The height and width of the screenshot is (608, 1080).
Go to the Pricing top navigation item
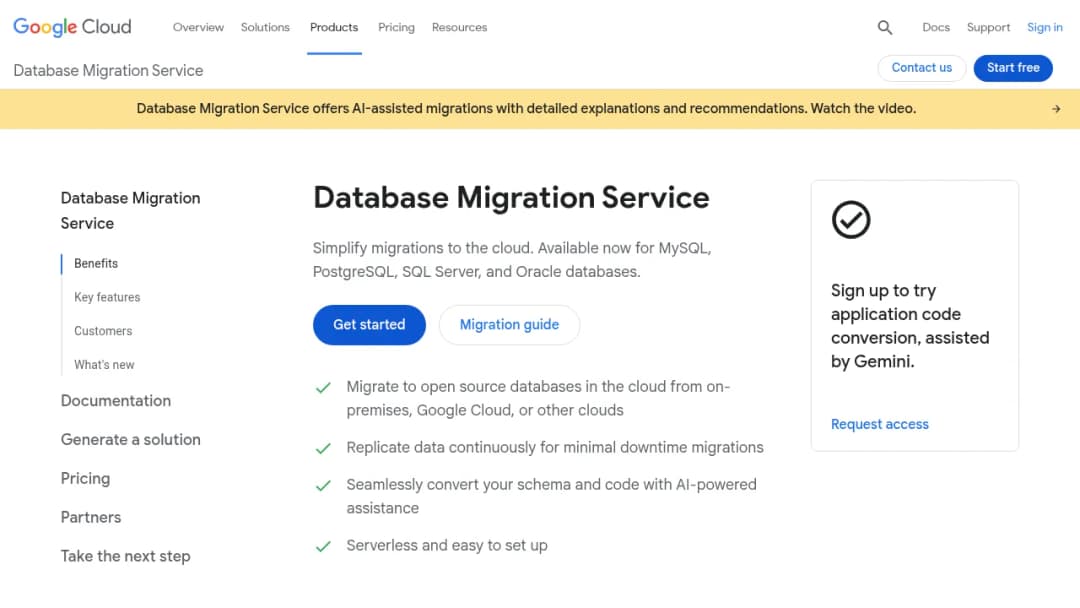click(x=396, y=28)
